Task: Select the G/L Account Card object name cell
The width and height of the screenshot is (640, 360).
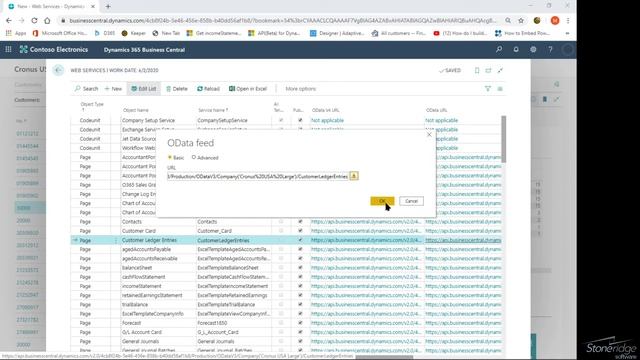Action: pos(158,332)
